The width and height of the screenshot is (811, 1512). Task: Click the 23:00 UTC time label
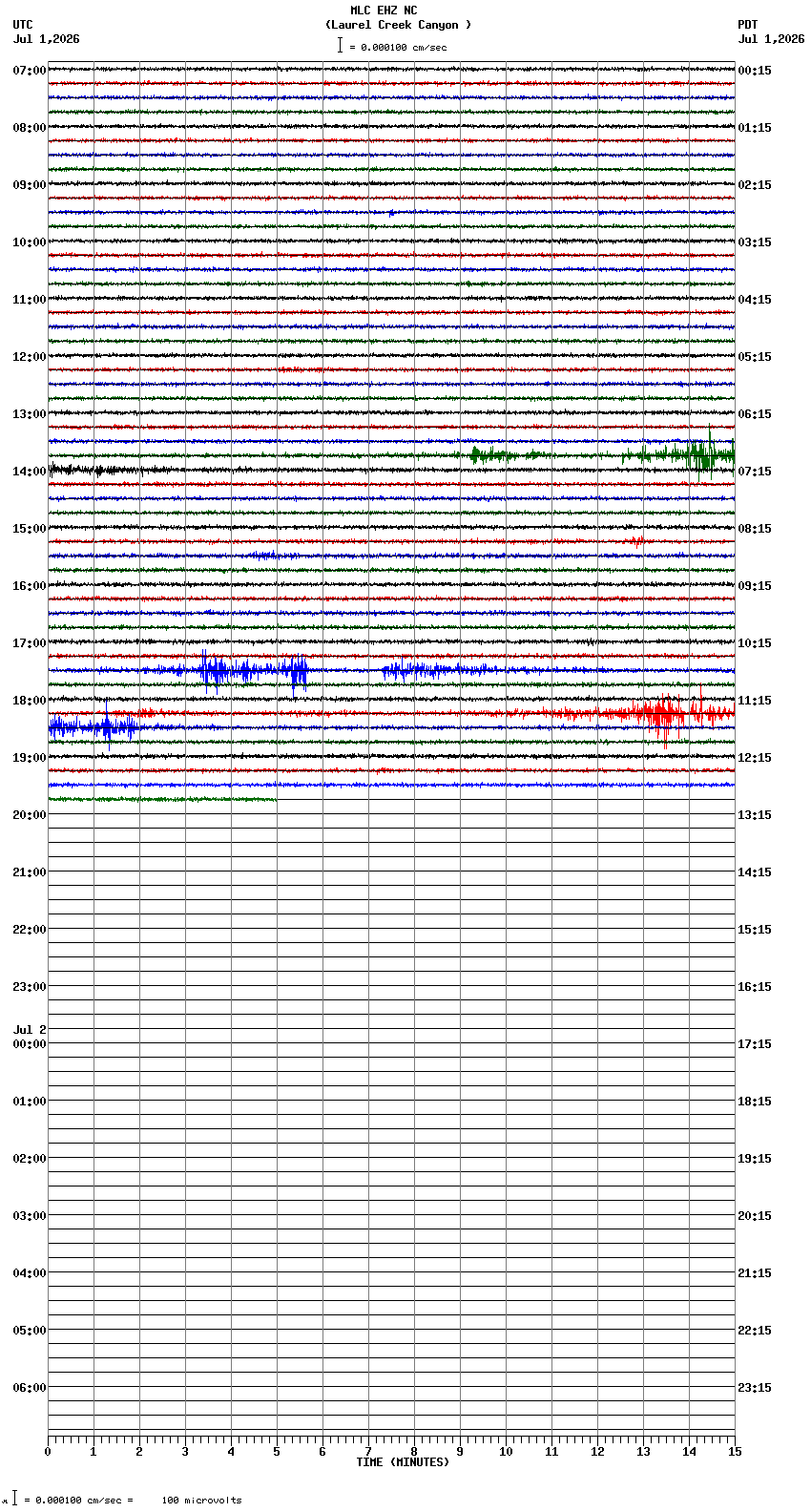(30, 987)
